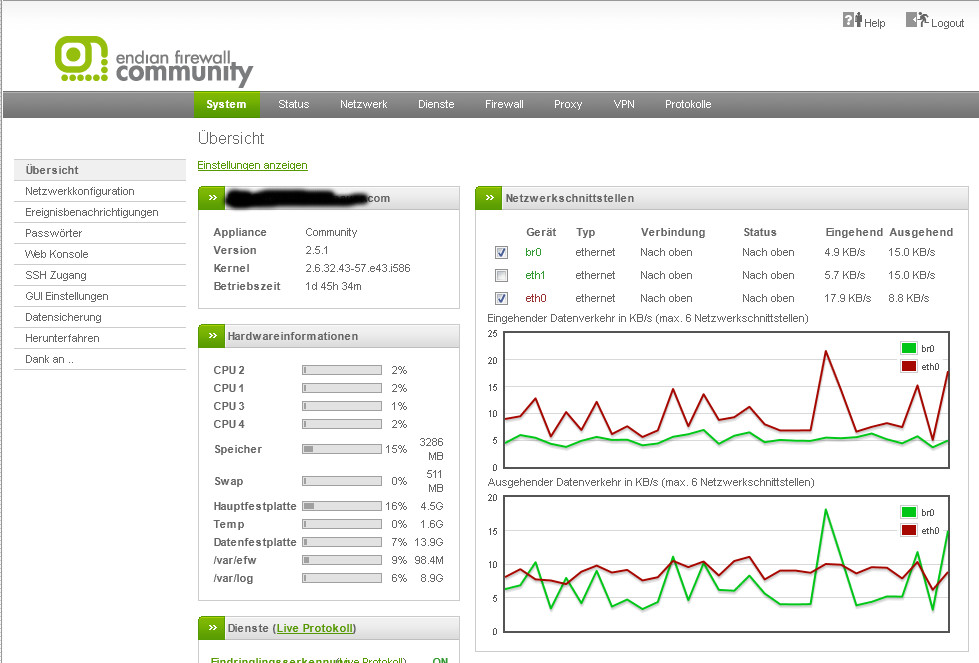Image resolution: width=979 pixels, height=663 pixels.
Task: Click the green br0 legend swatch in incoming chart
Action: [x=908, y=348]
